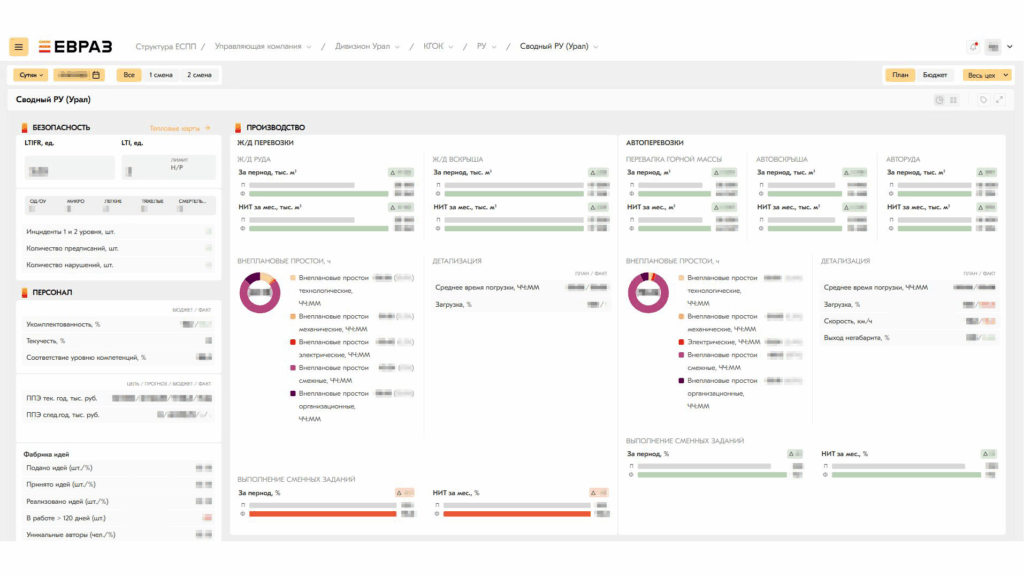The image size is (1024, 576).
Task: Click the tag icon in Сводный РУ header
Action: [x=983, y=100]
